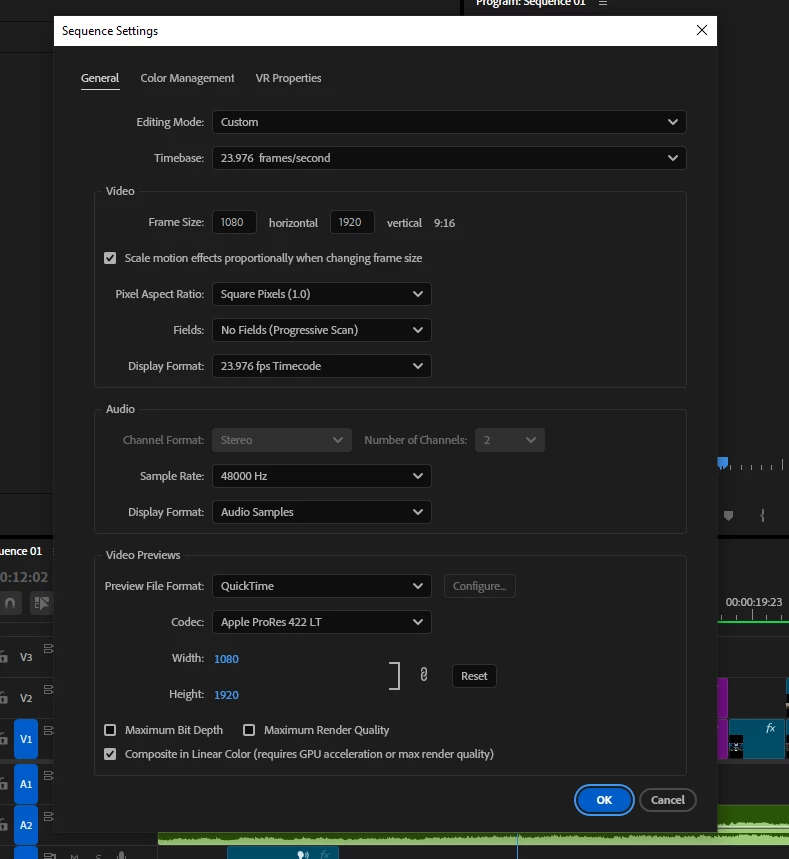
Task: Click Frame Size vertical field 1920
Action: coord(352,222)
